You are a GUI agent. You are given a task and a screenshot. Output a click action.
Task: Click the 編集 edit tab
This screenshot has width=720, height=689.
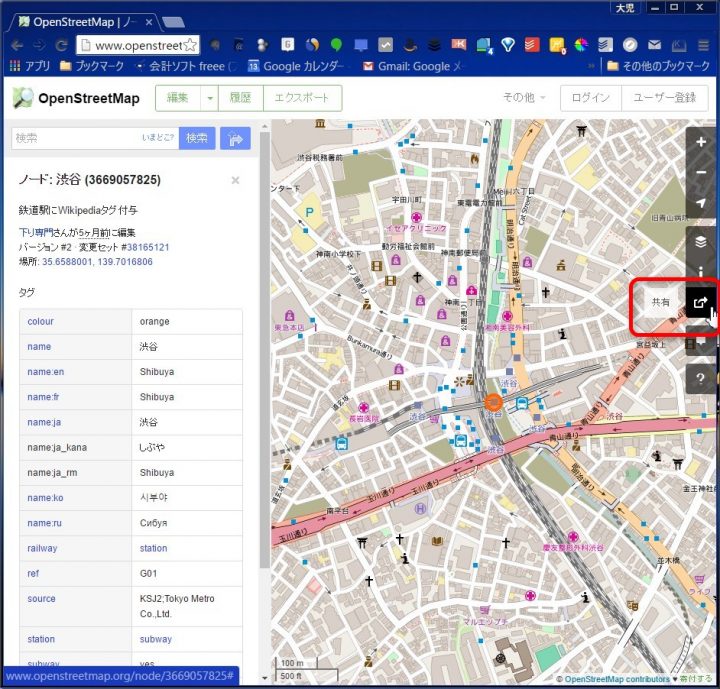[178, 98]
